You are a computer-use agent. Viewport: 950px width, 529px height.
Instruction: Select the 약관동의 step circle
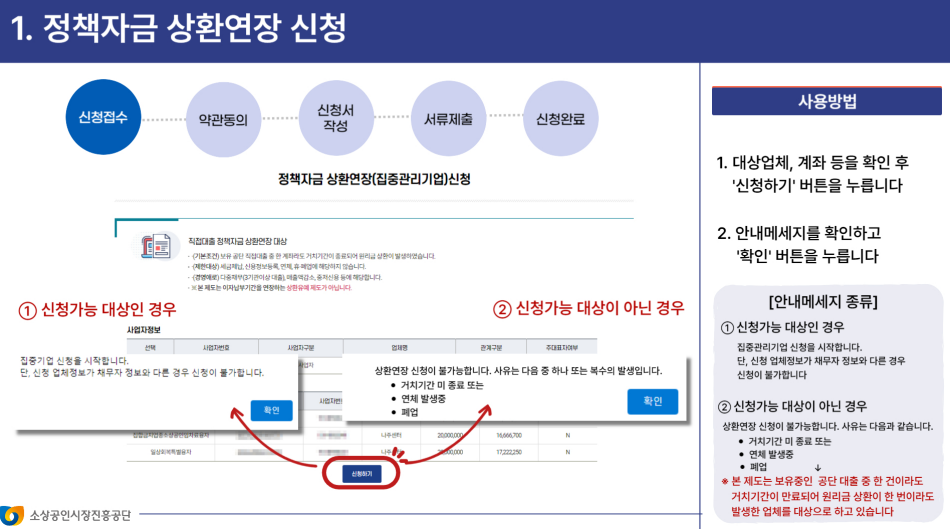coord(223,119)
